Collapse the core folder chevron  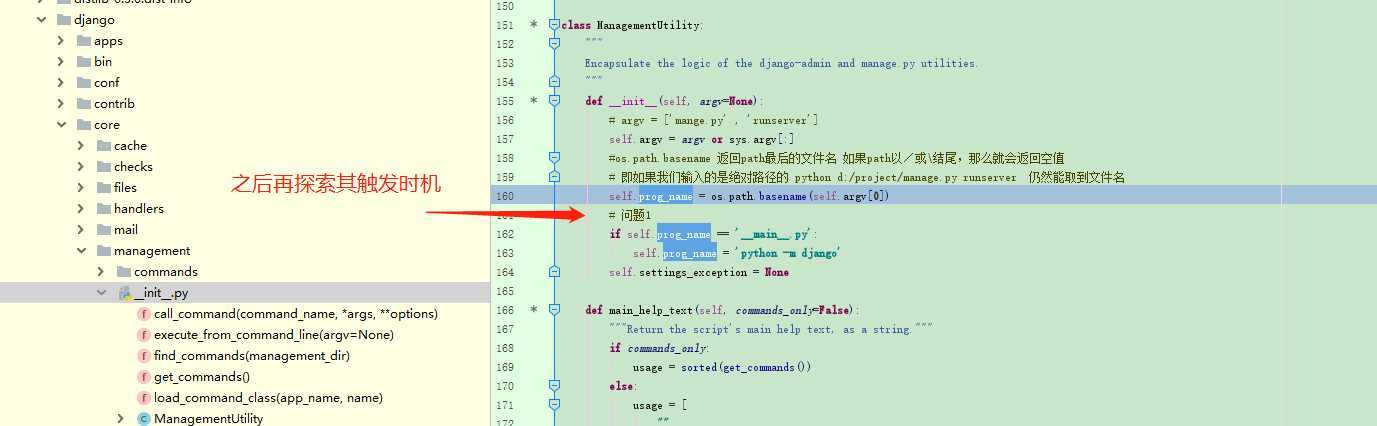pyautogui.click(x=61, y=124)
